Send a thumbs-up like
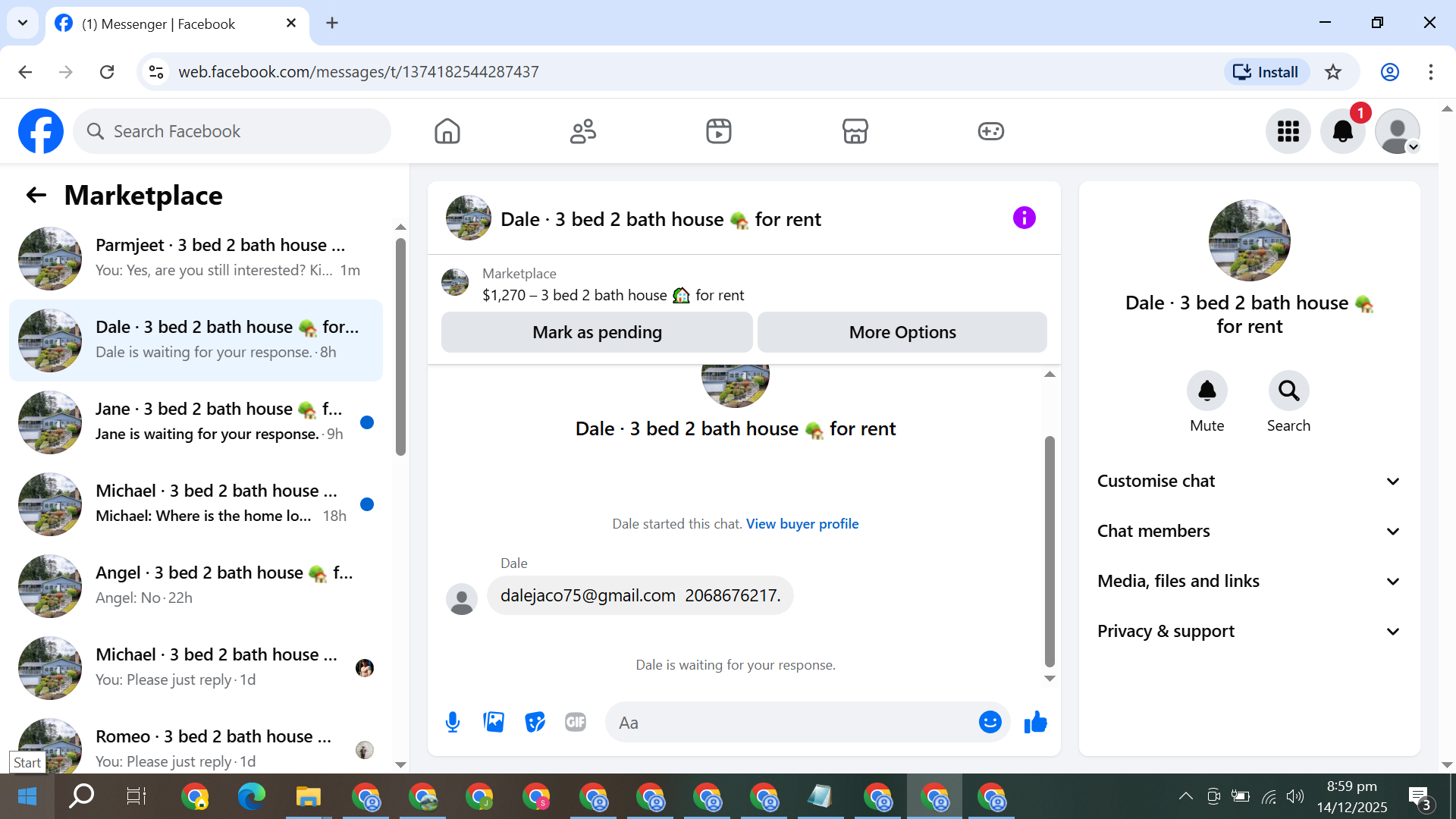Screen dimensions: 1456x819 pyautogui.click(x=1035, y=722)
